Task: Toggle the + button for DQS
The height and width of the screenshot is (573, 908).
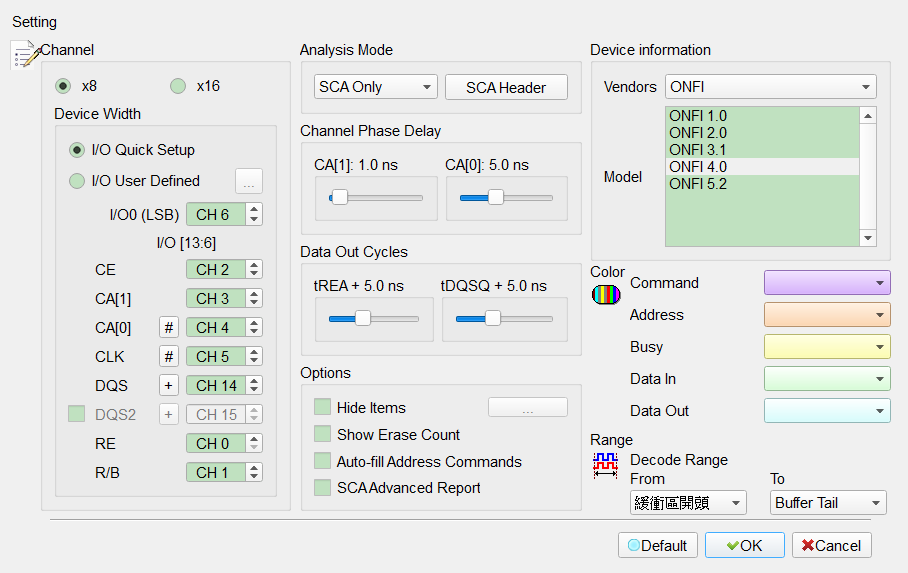Action: (169, 385)
